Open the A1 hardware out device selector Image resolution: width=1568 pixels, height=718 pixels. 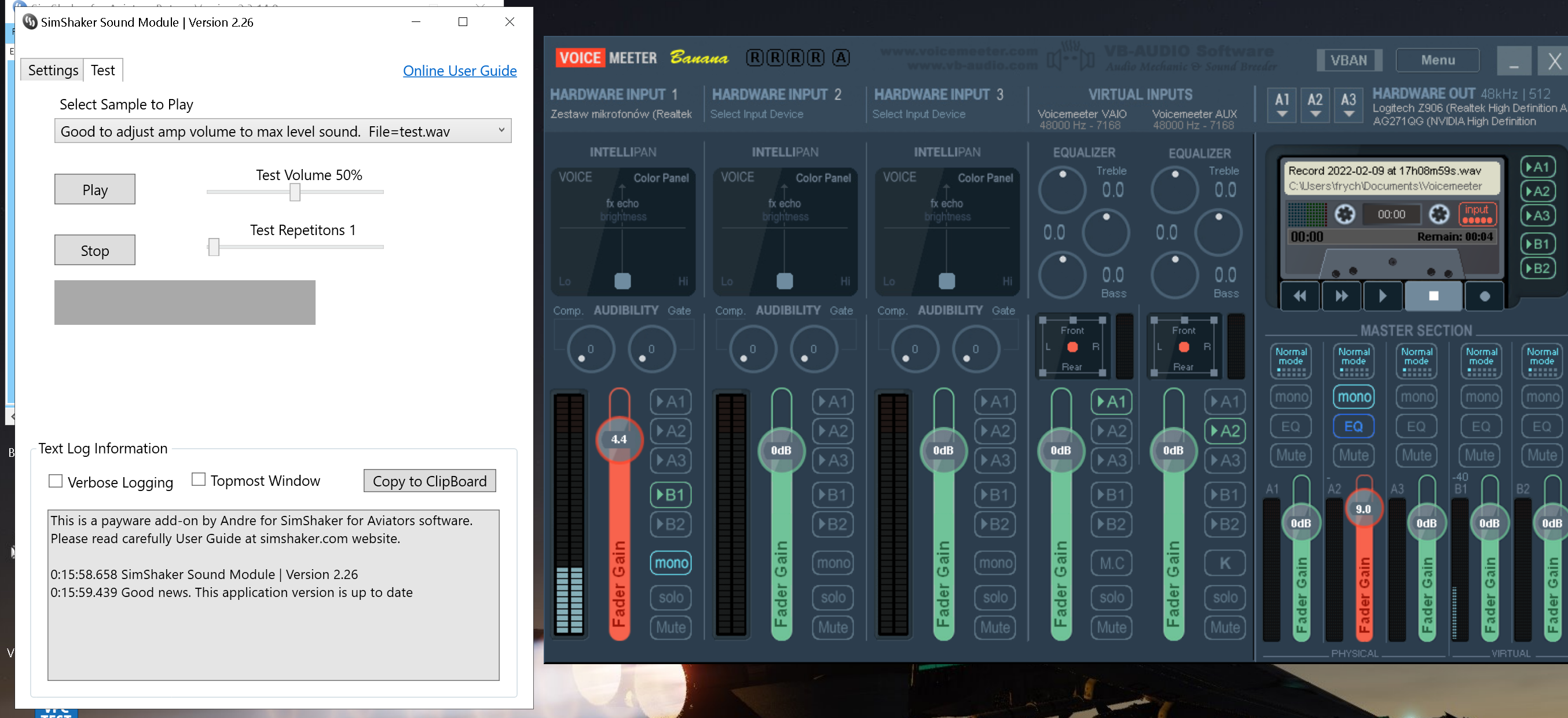(x=1282, y=104)
